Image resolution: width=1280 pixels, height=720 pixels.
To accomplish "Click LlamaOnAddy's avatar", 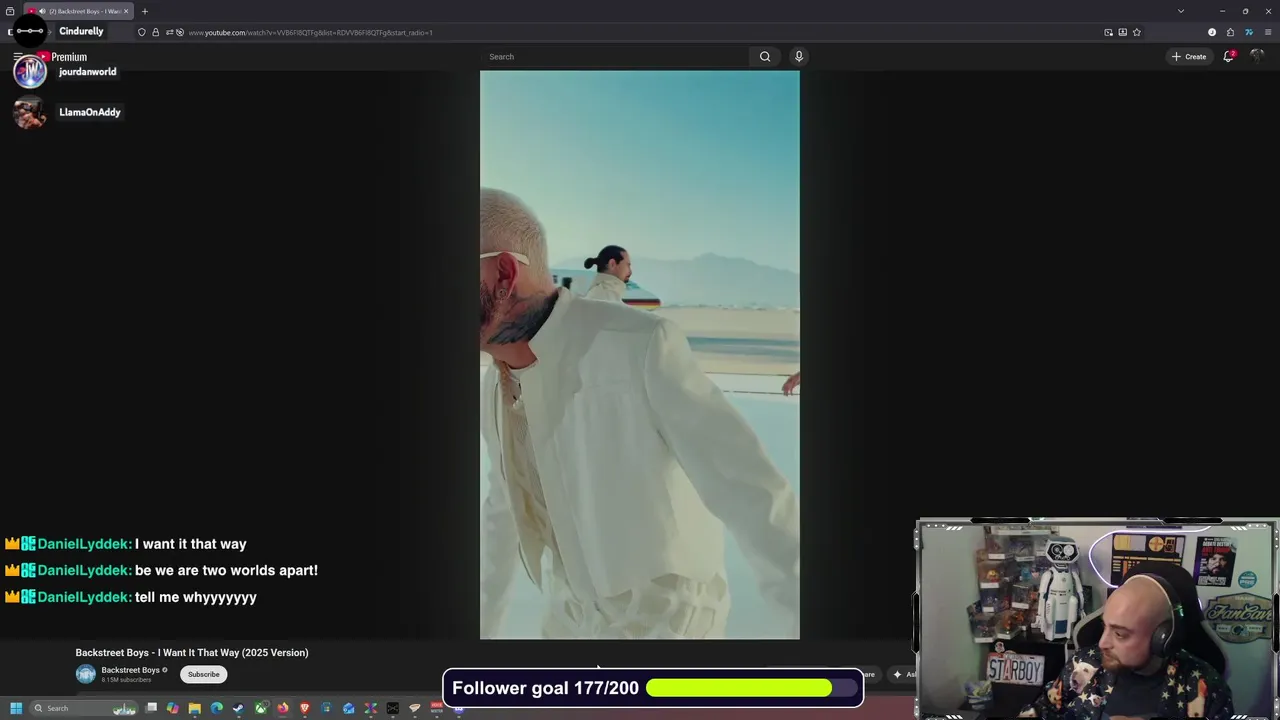I will pos(30,112).
